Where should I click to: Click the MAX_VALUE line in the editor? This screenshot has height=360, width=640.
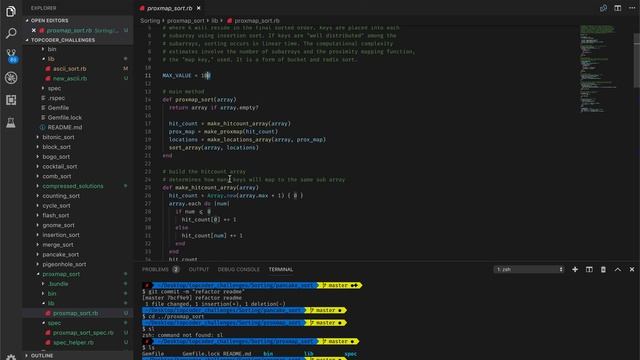point(186,76)
